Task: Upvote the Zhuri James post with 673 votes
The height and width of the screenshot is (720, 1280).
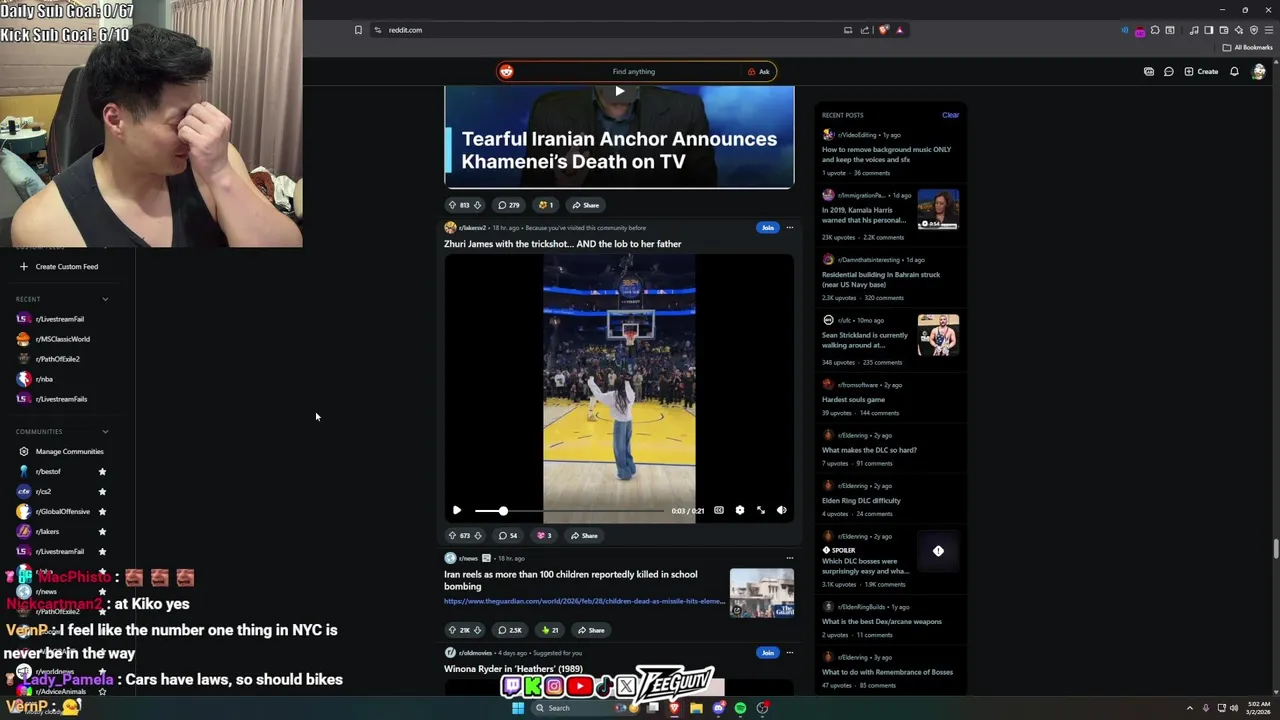Action: (452, 535)
